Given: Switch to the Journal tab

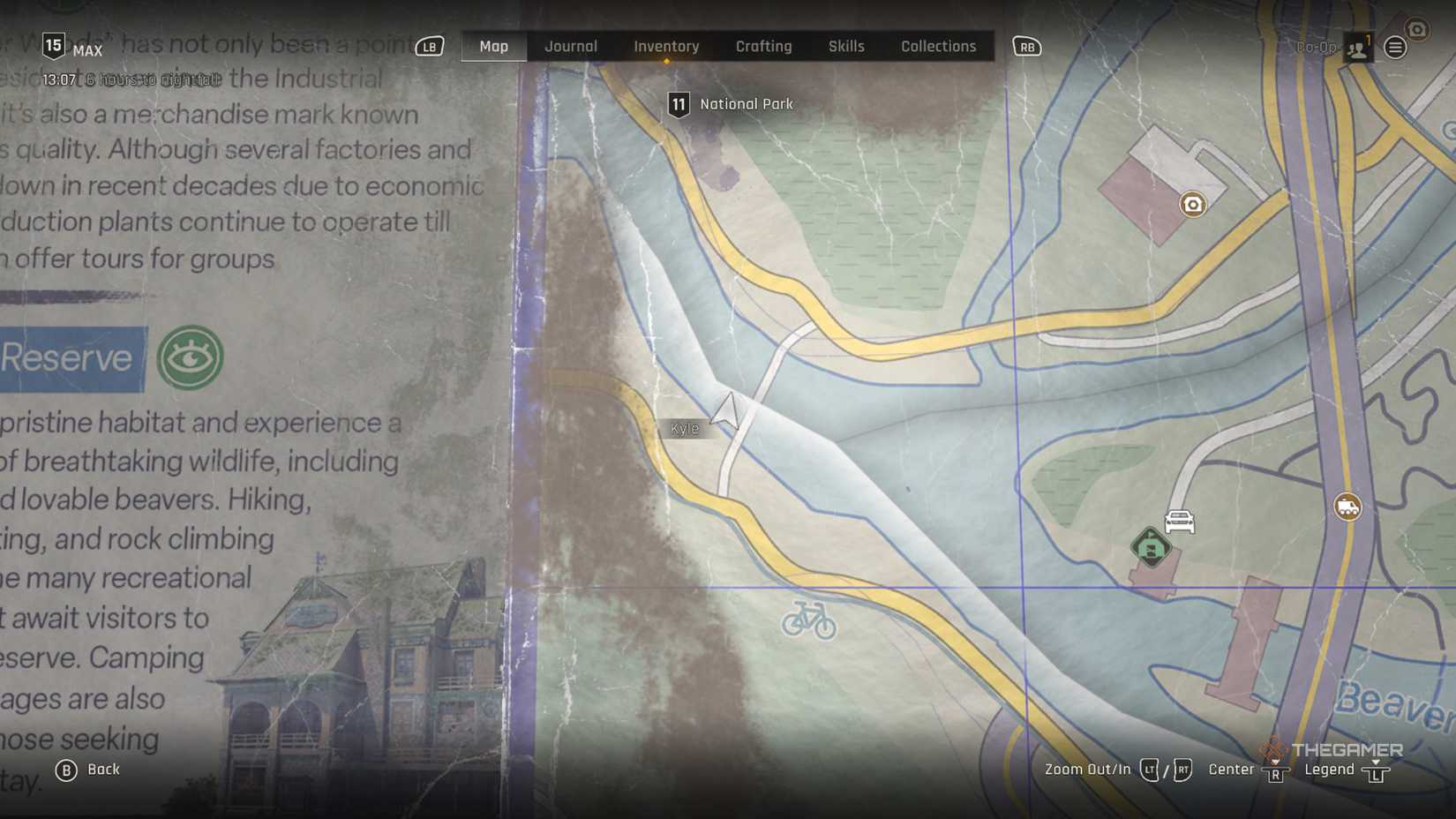Looking at the screenshot, I should point(570,47).
